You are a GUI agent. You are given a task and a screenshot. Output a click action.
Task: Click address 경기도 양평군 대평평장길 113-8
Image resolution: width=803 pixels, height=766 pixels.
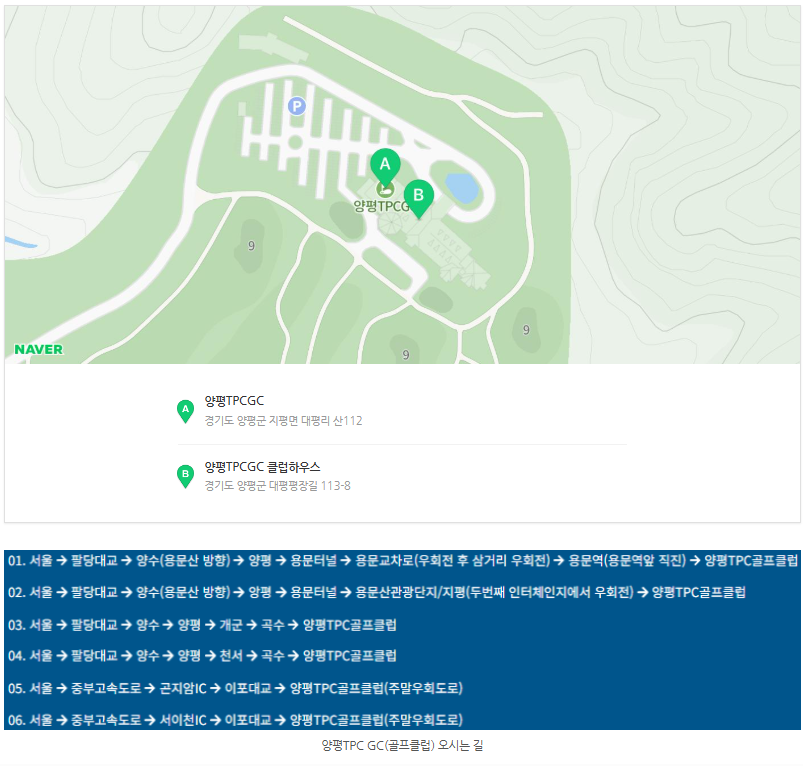tap(278, 485)
